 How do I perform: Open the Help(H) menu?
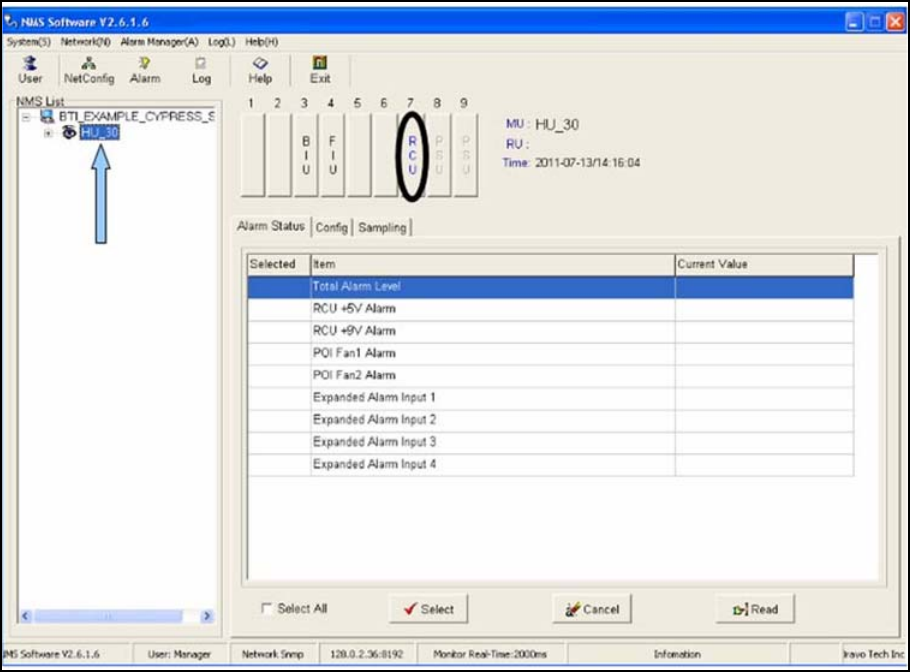click(261, 42)
